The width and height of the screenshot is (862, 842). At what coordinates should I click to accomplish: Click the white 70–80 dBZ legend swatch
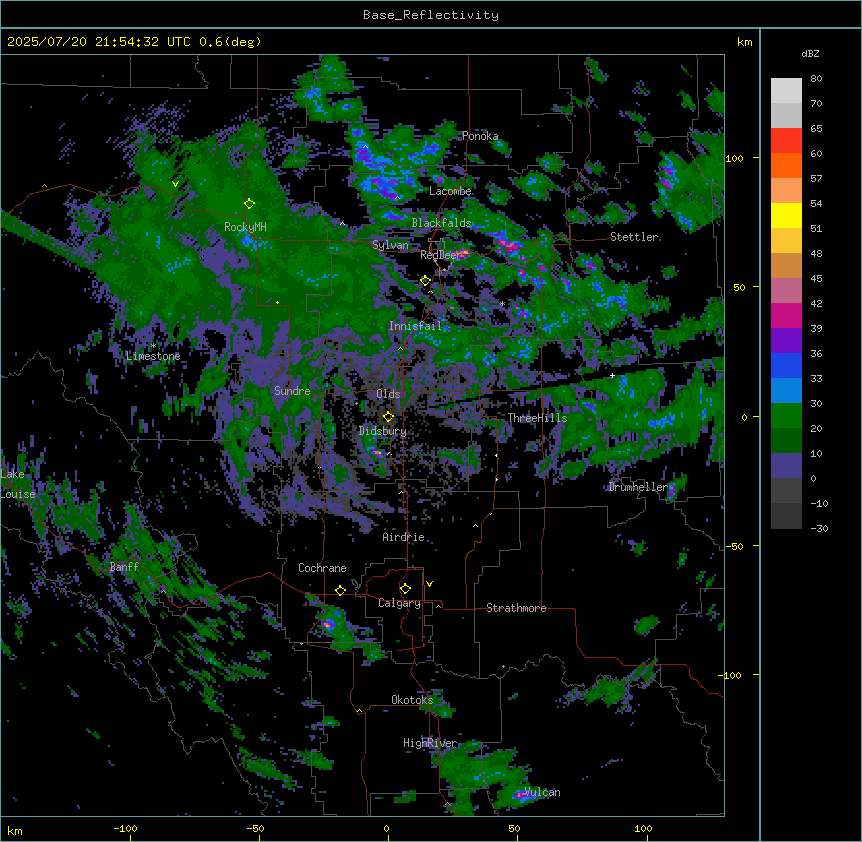click(x=786, y=91)
